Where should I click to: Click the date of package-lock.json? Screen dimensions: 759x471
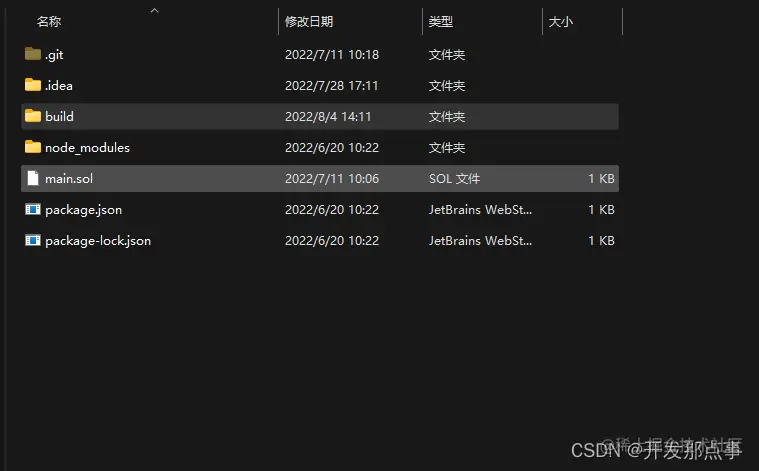point(332,241)
